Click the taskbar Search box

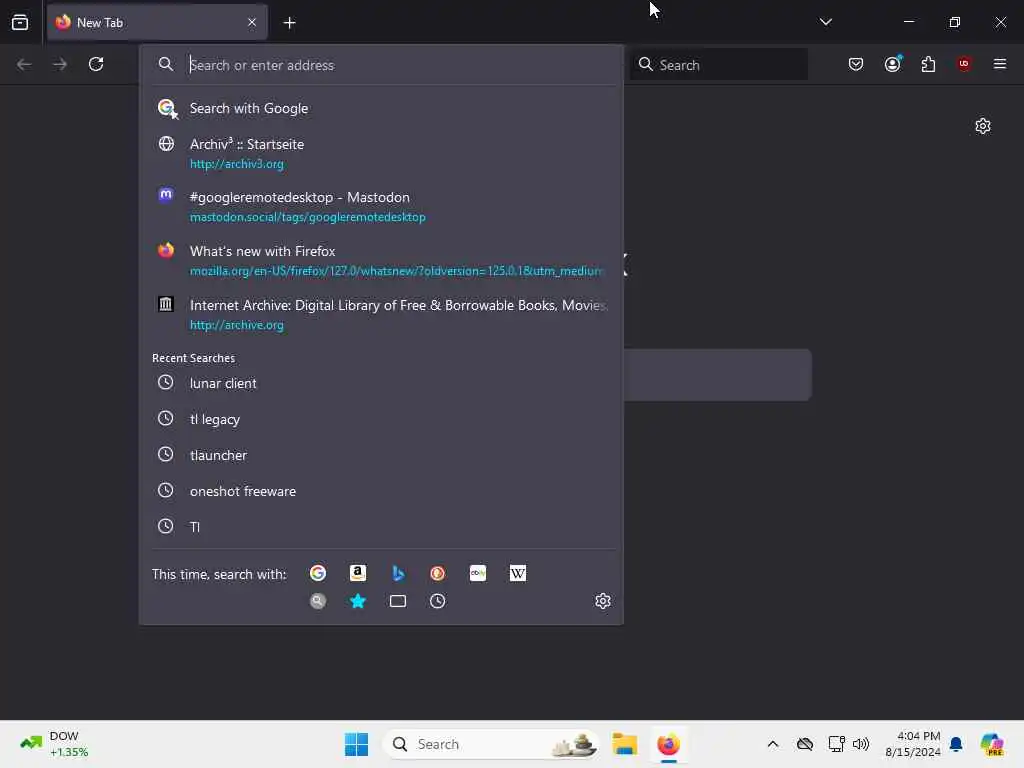(491, 744)
